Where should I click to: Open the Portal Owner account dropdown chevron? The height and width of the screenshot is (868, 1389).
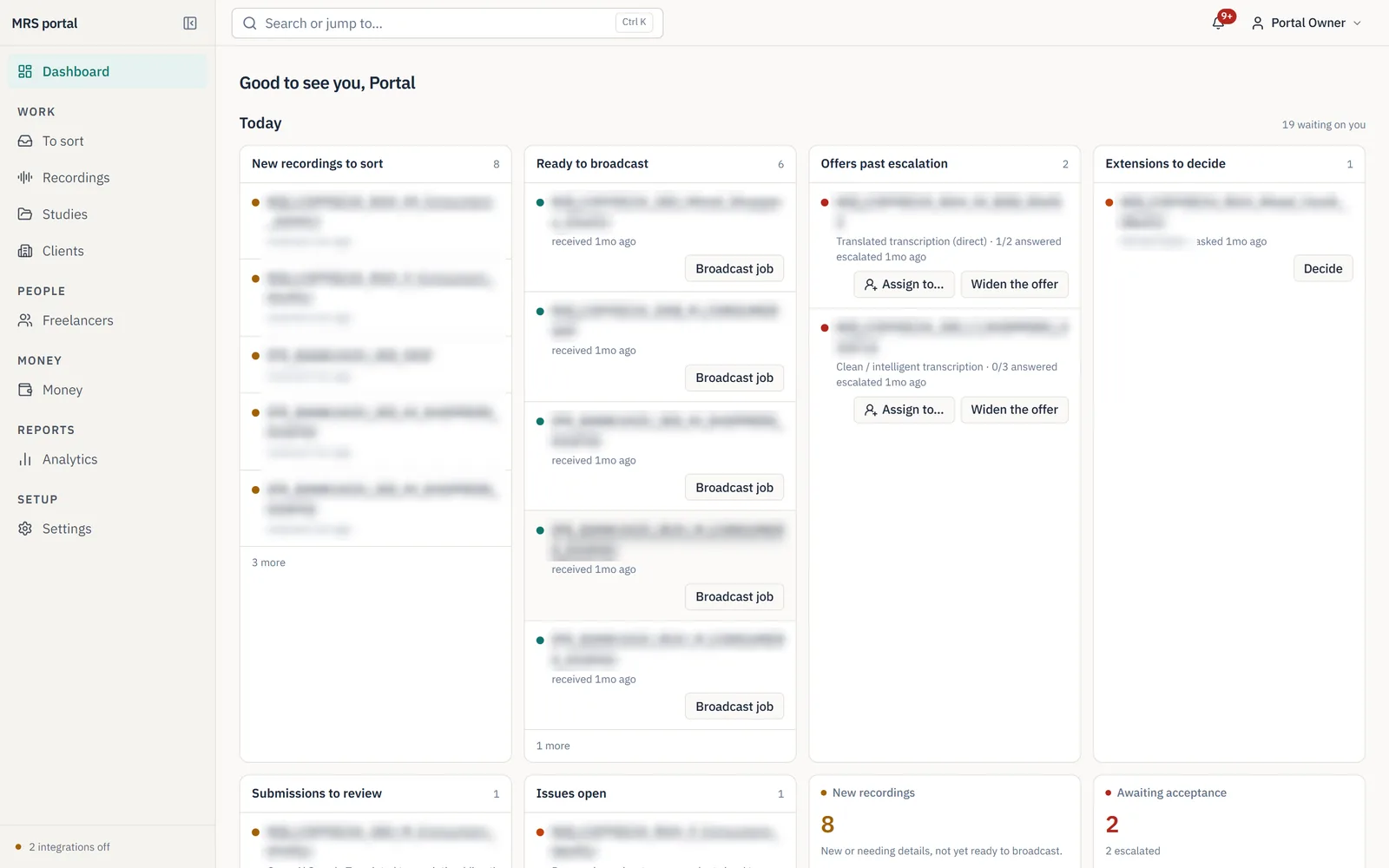pyautogui.click(x=1357, y=23)
